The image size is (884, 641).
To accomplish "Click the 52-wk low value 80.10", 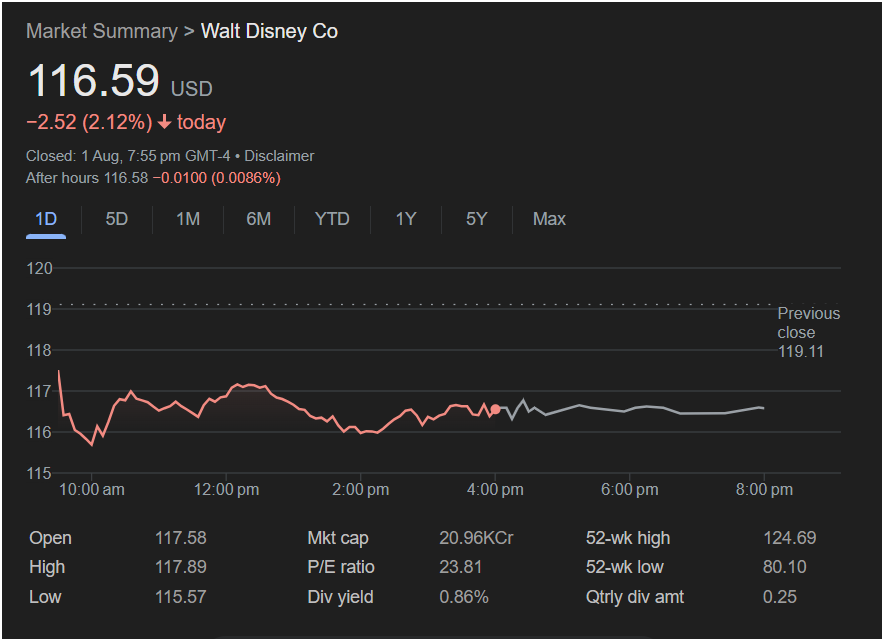I will pyautogui.click(x=785, y=567).
